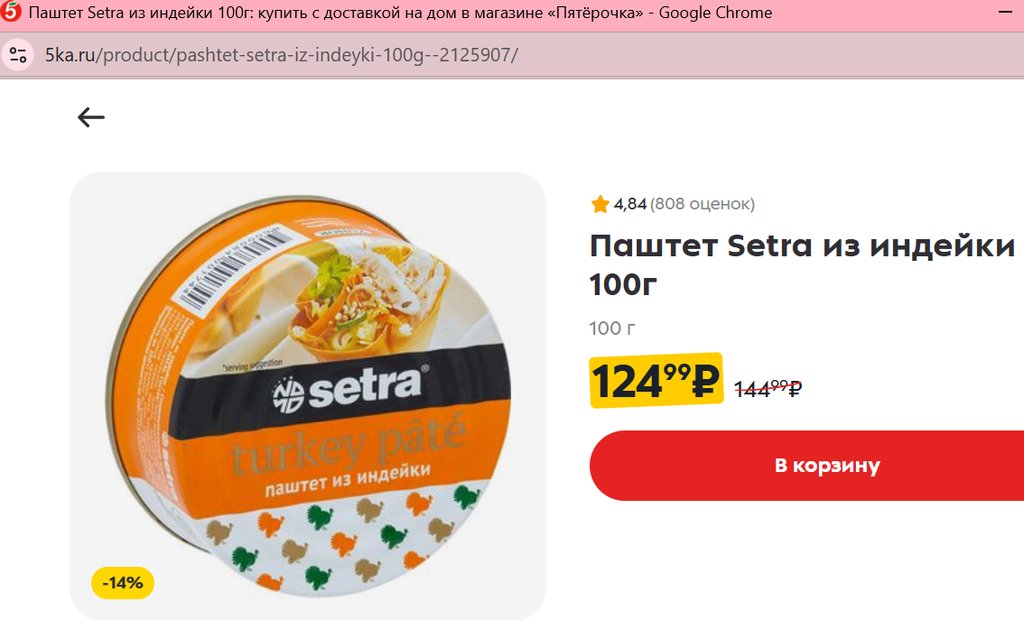The height and width of the screenshot is (620, 1024).
Task: Click the Chrome window title text
Action: point(400,12)
